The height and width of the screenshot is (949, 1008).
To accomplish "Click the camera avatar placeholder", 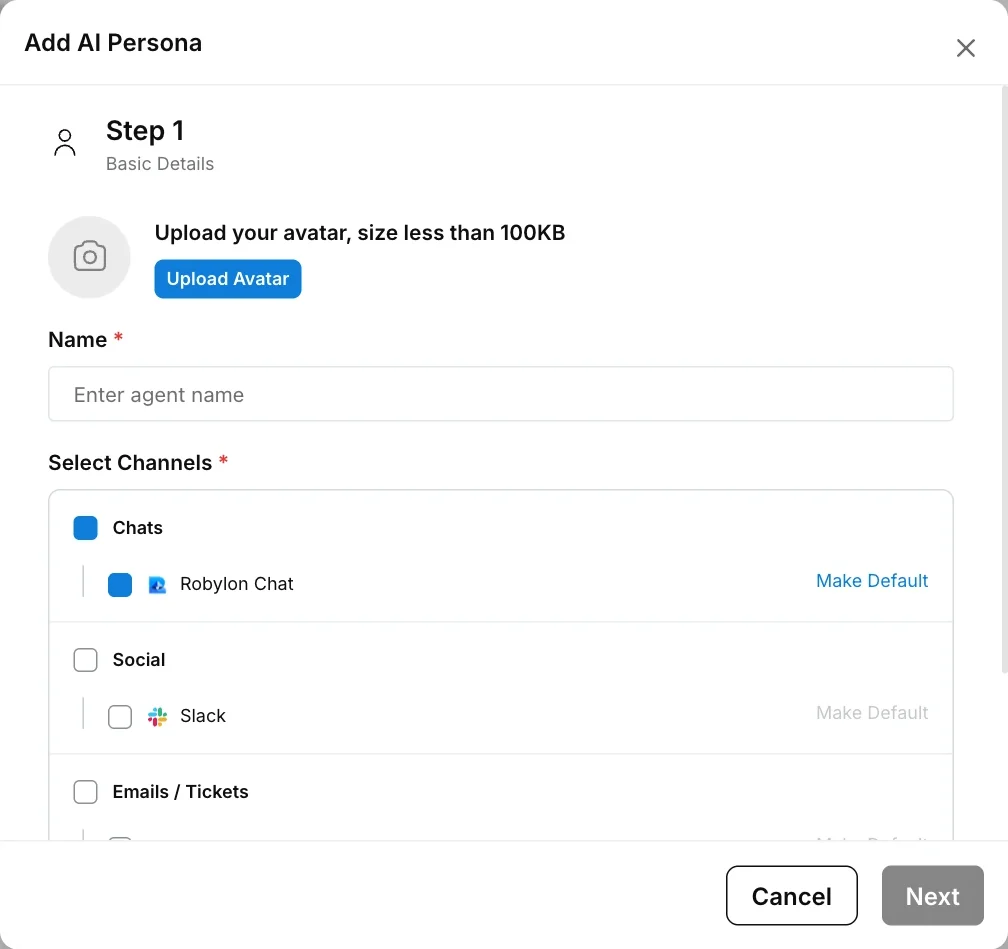I will pos(89,257).
